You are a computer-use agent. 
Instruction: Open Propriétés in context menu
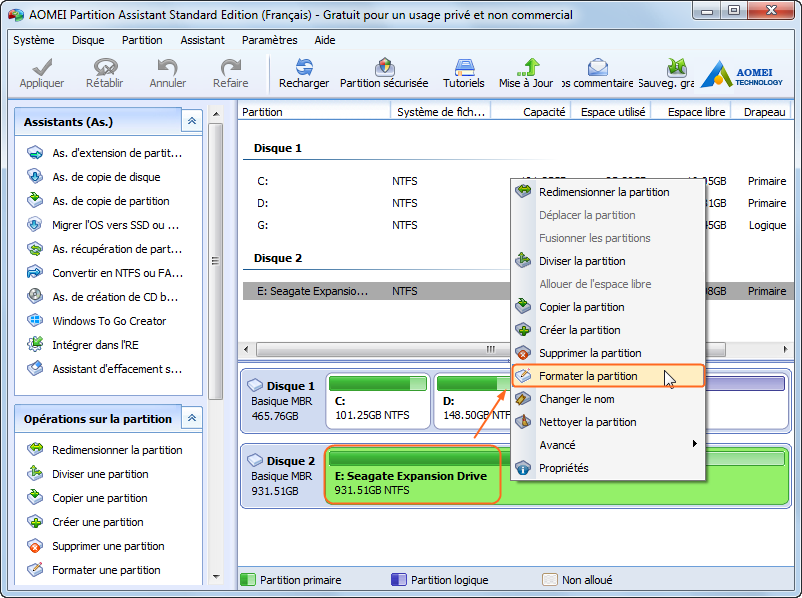(x=608, y=469)
